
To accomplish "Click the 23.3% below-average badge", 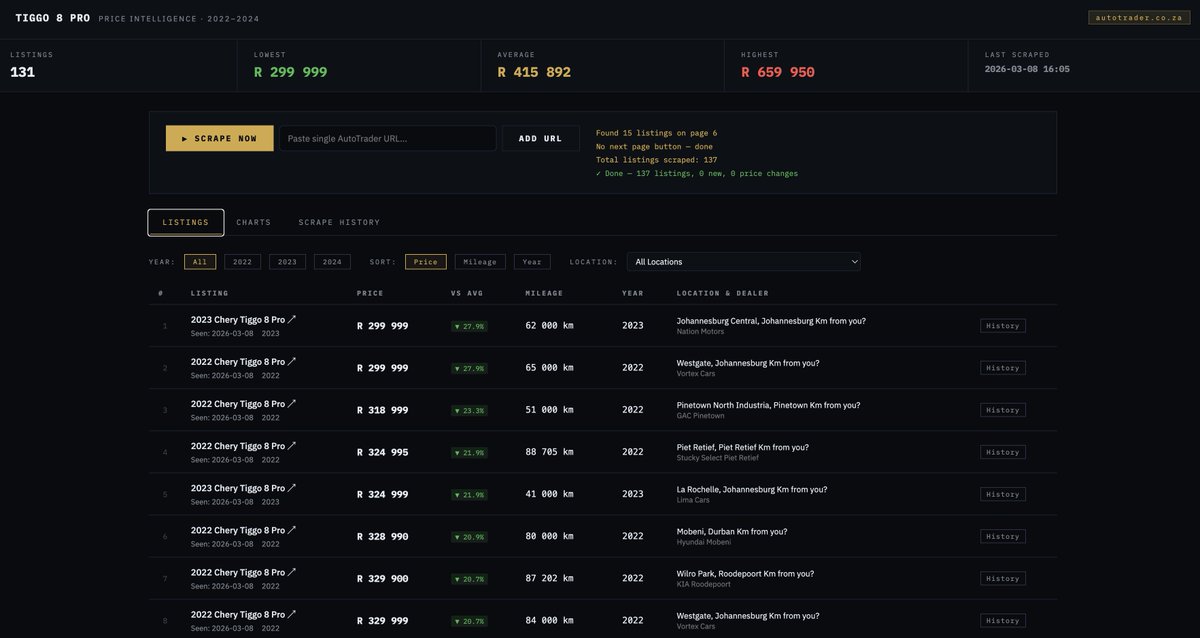I will [x=469, y=411].
